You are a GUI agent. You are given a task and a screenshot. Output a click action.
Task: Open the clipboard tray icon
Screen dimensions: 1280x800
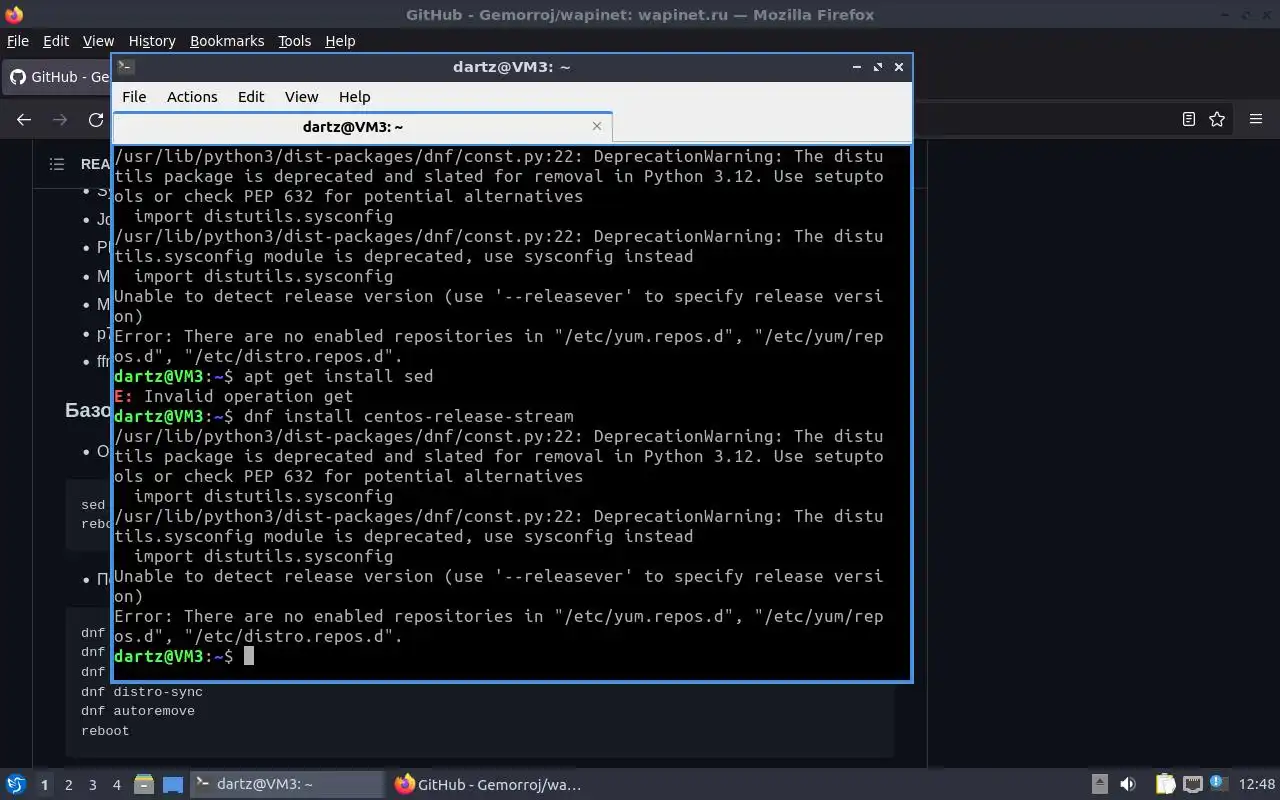1165,785
